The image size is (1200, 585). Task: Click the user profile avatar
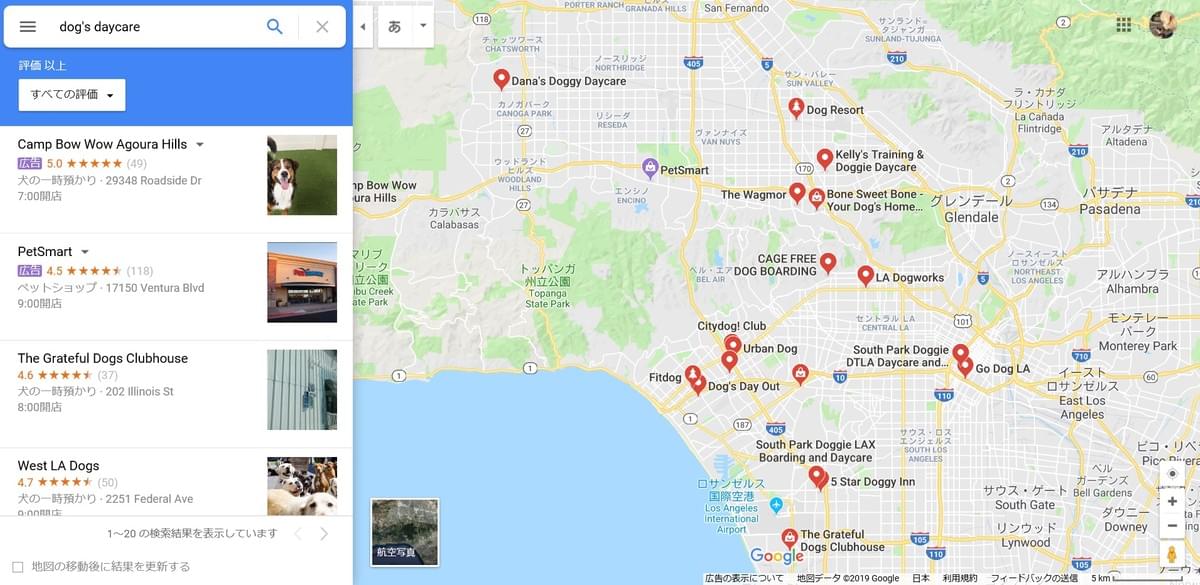point(1163,25)
